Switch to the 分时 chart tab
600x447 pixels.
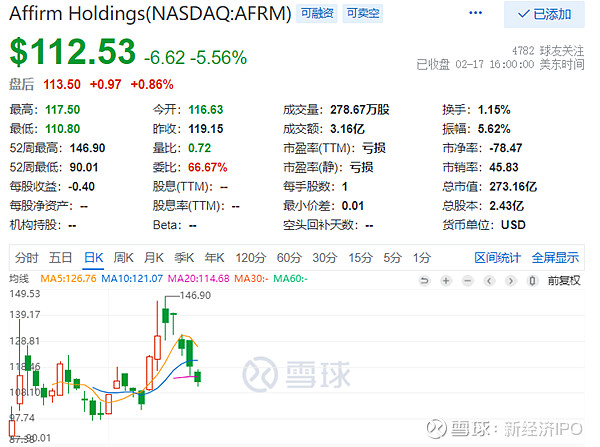pyautogui.click(x=27, y=258)
